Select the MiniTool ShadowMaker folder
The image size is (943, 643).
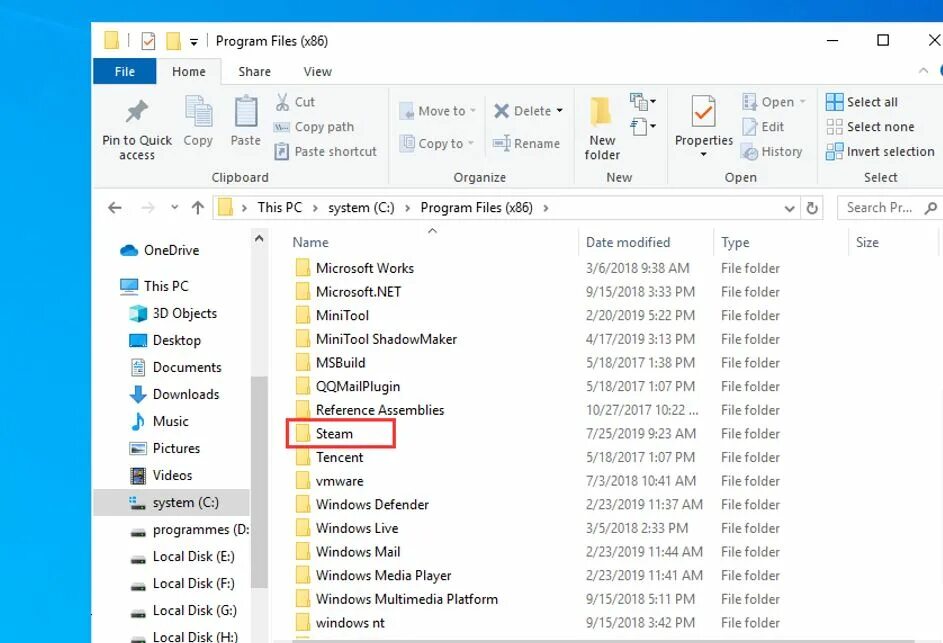coord(386,339)
